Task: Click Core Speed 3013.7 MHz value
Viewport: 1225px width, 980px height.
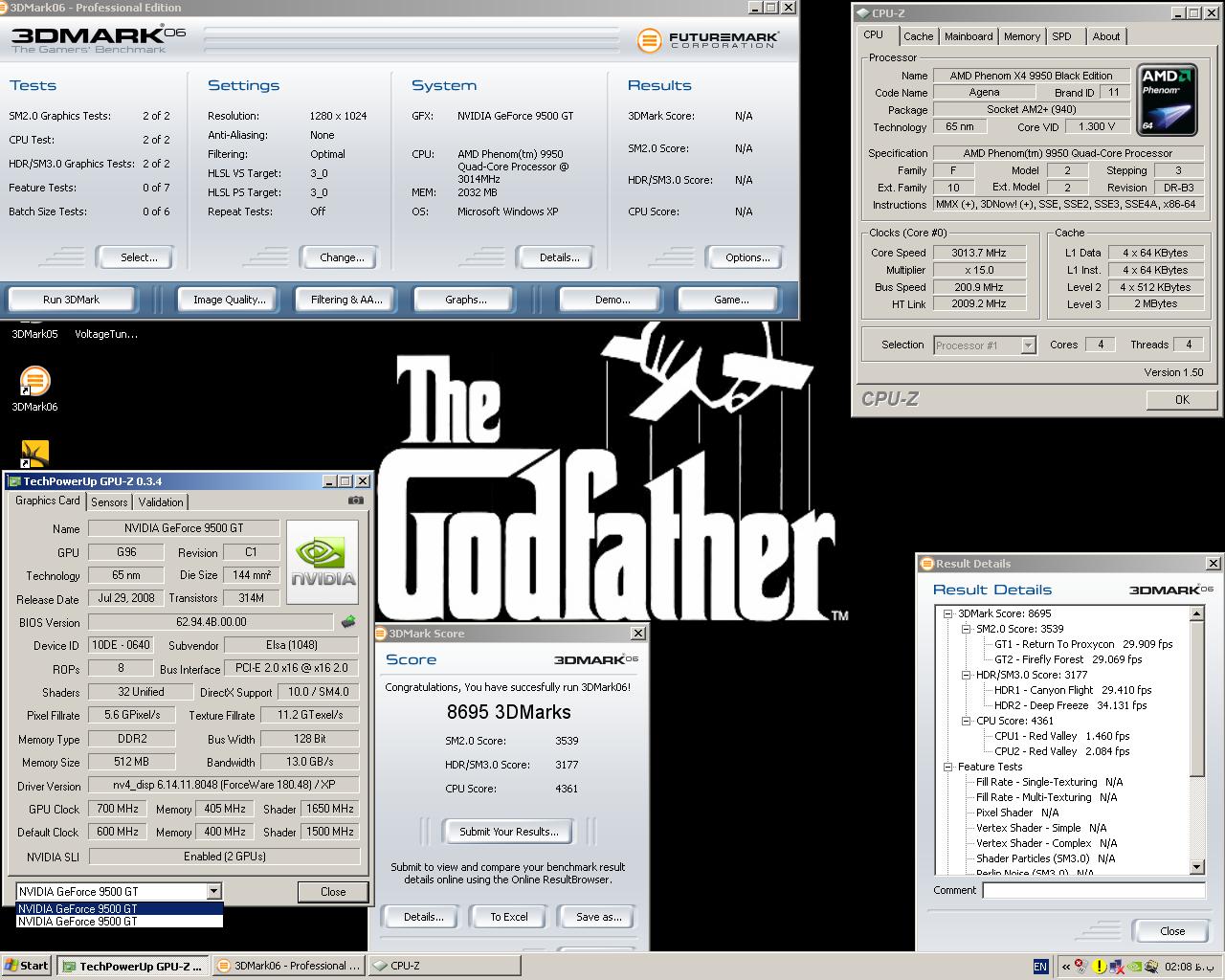Action: (x=978, y=253)
